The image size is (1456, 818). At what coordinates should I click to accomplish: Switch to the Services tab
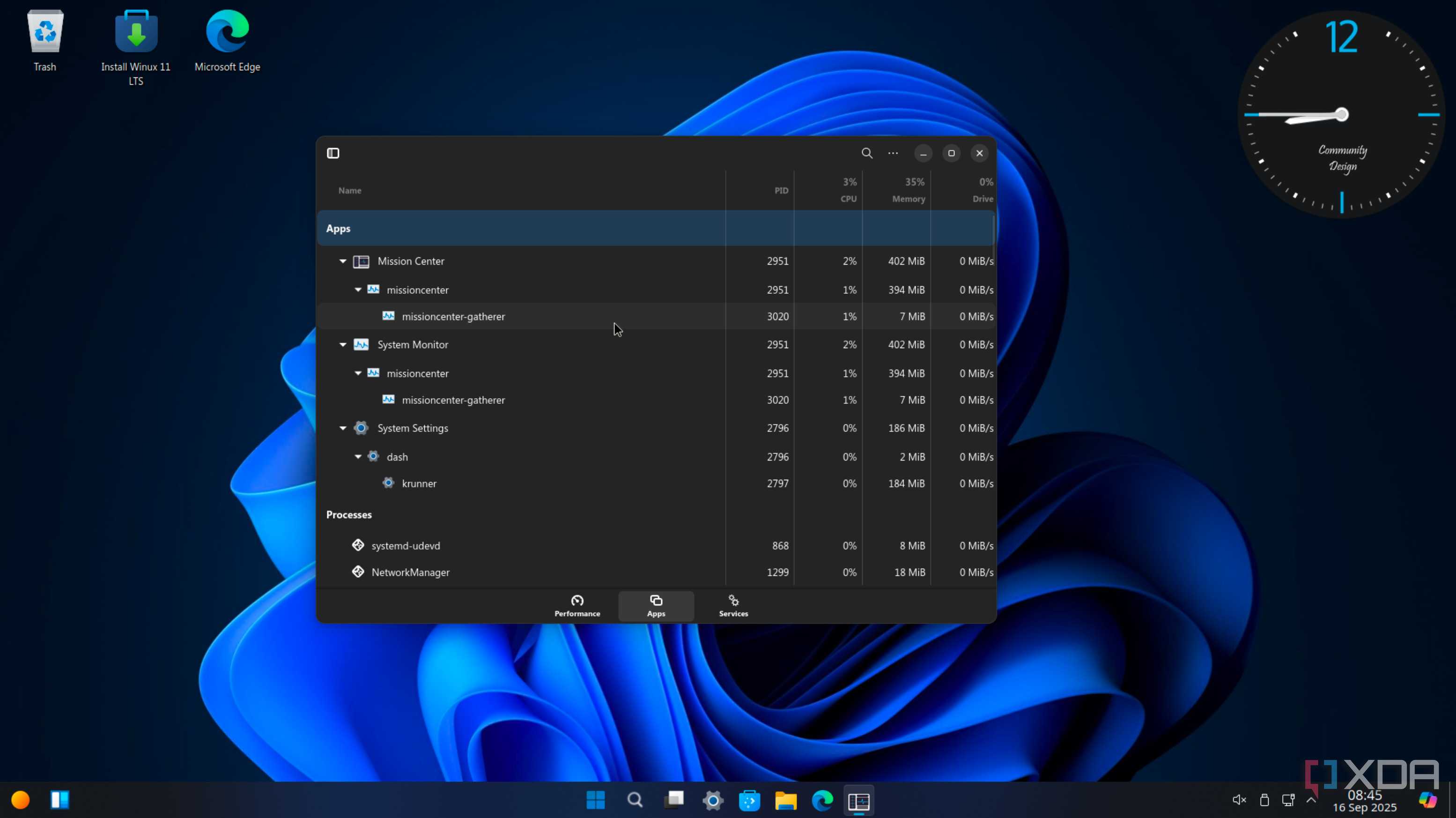(733, 606)
